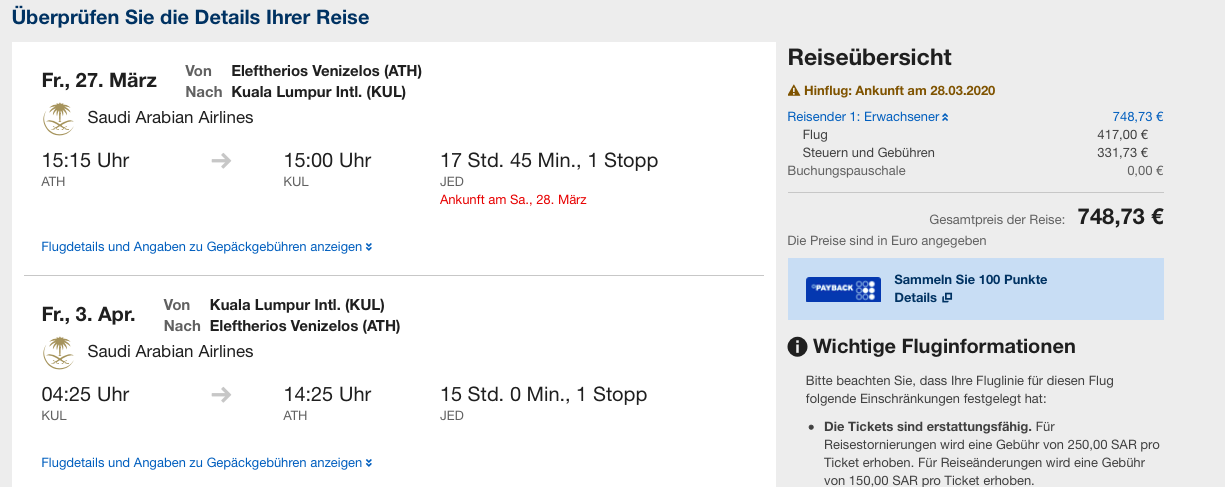Click the arrow between 04:25 and 14:25 Uhr
1225x487 pixels.
tap(221, 395)
